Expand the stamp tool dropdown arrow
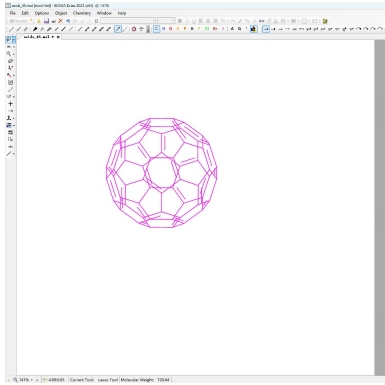 (14, 118)
